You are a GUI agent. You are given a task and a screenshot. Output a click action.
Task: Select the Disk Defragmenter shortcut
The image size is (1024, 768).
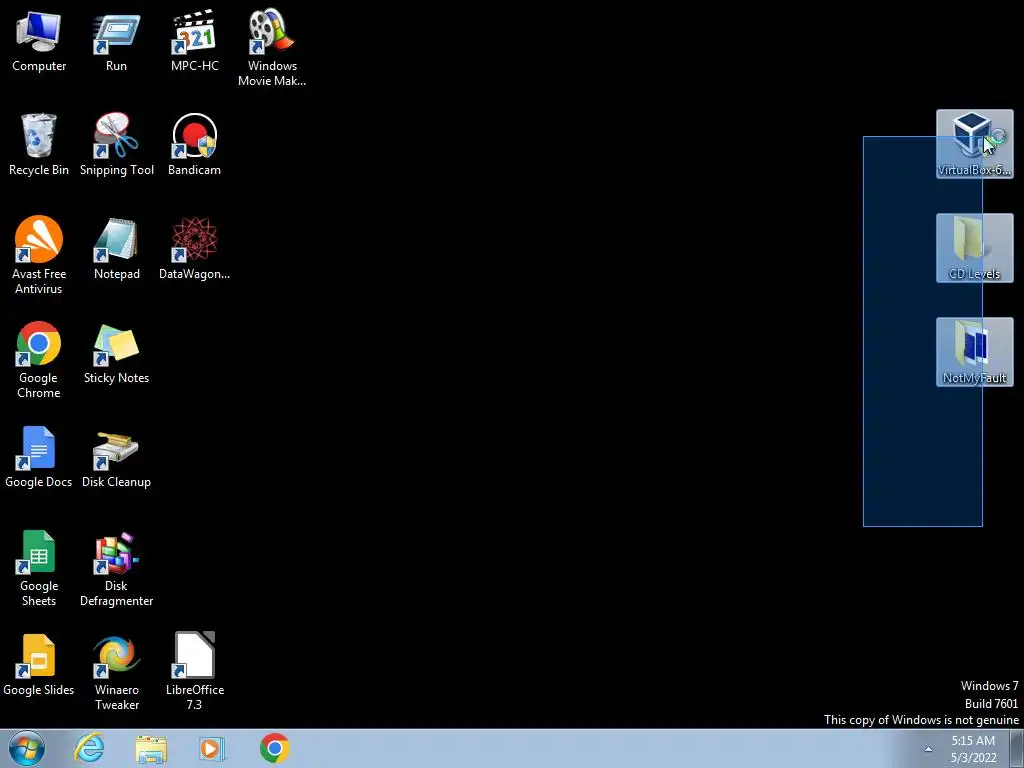pos(116,568)
